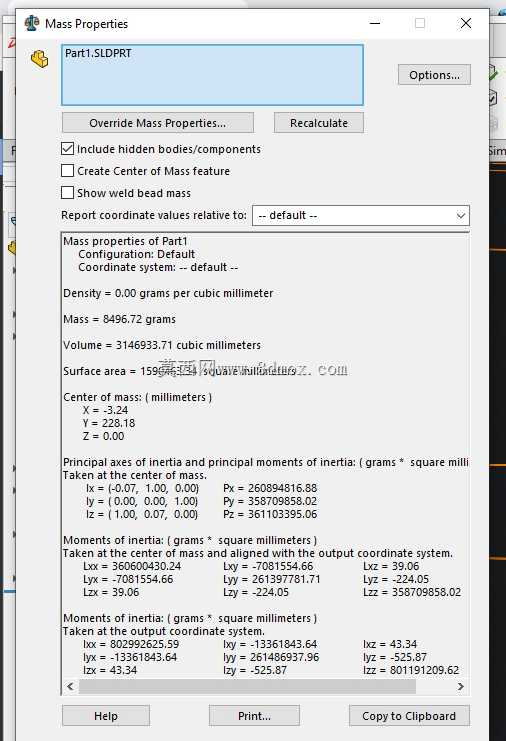Enable Create Center of Mass feature
Screen dimensions: 506x741
click(68, 171)
